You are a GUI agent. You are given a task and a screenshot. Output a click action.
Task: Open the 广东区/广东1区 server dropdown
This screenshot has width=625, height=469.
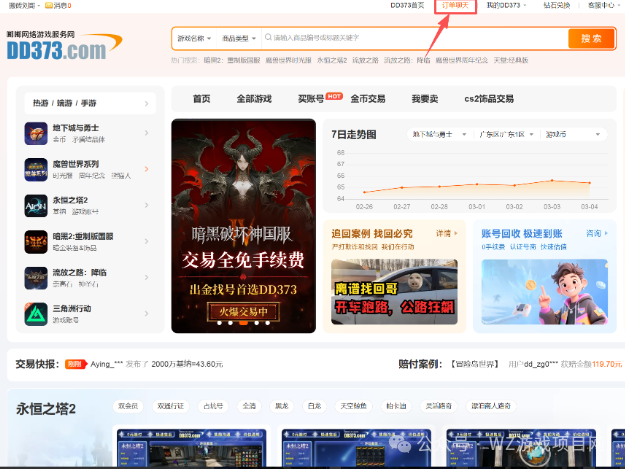point(506,134)
